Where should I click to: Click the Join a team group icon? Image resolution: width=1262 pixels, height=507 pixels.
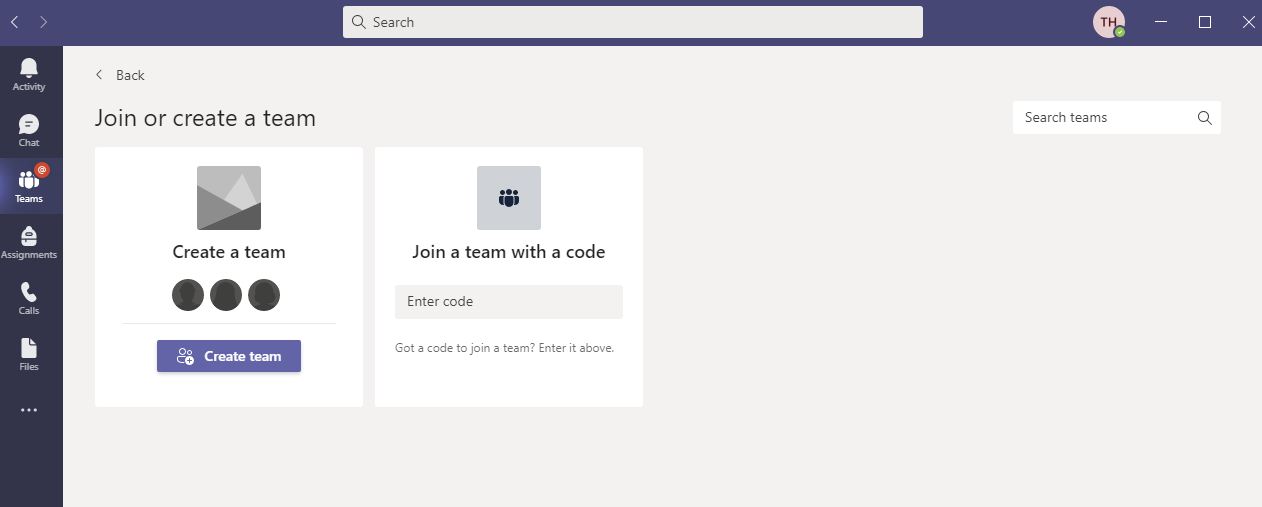509,198
